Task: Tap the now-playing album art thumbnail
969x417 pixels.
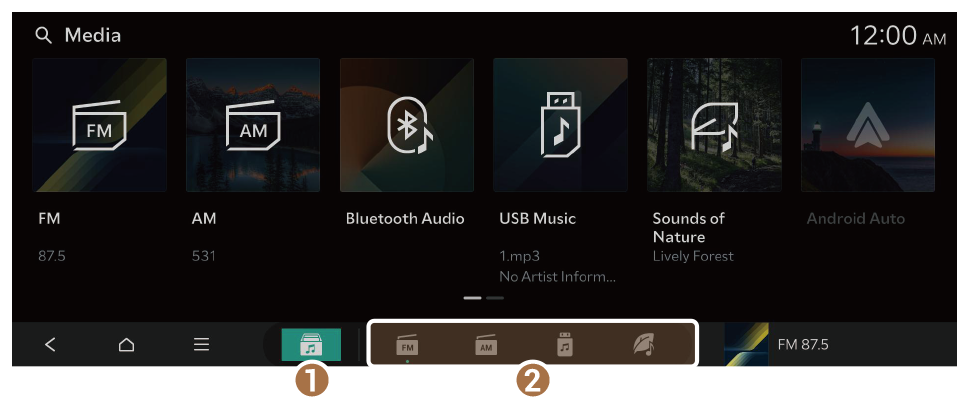Action: point(747,344)
